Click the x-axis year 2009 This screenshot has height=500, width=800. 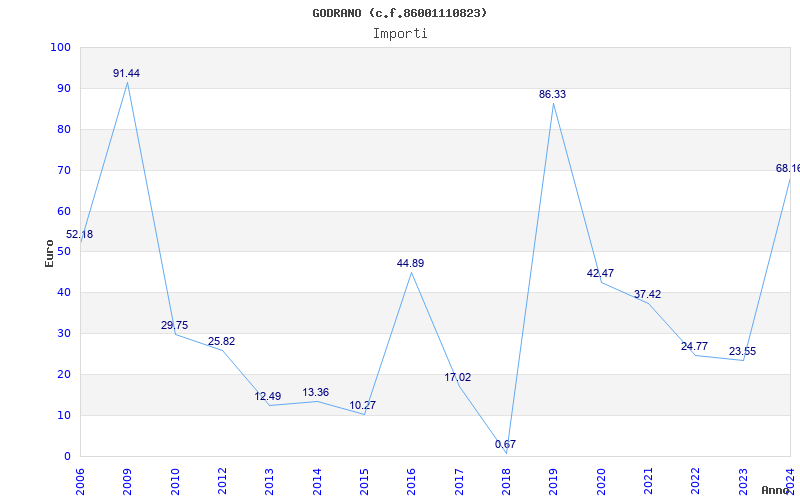(127, 482)
